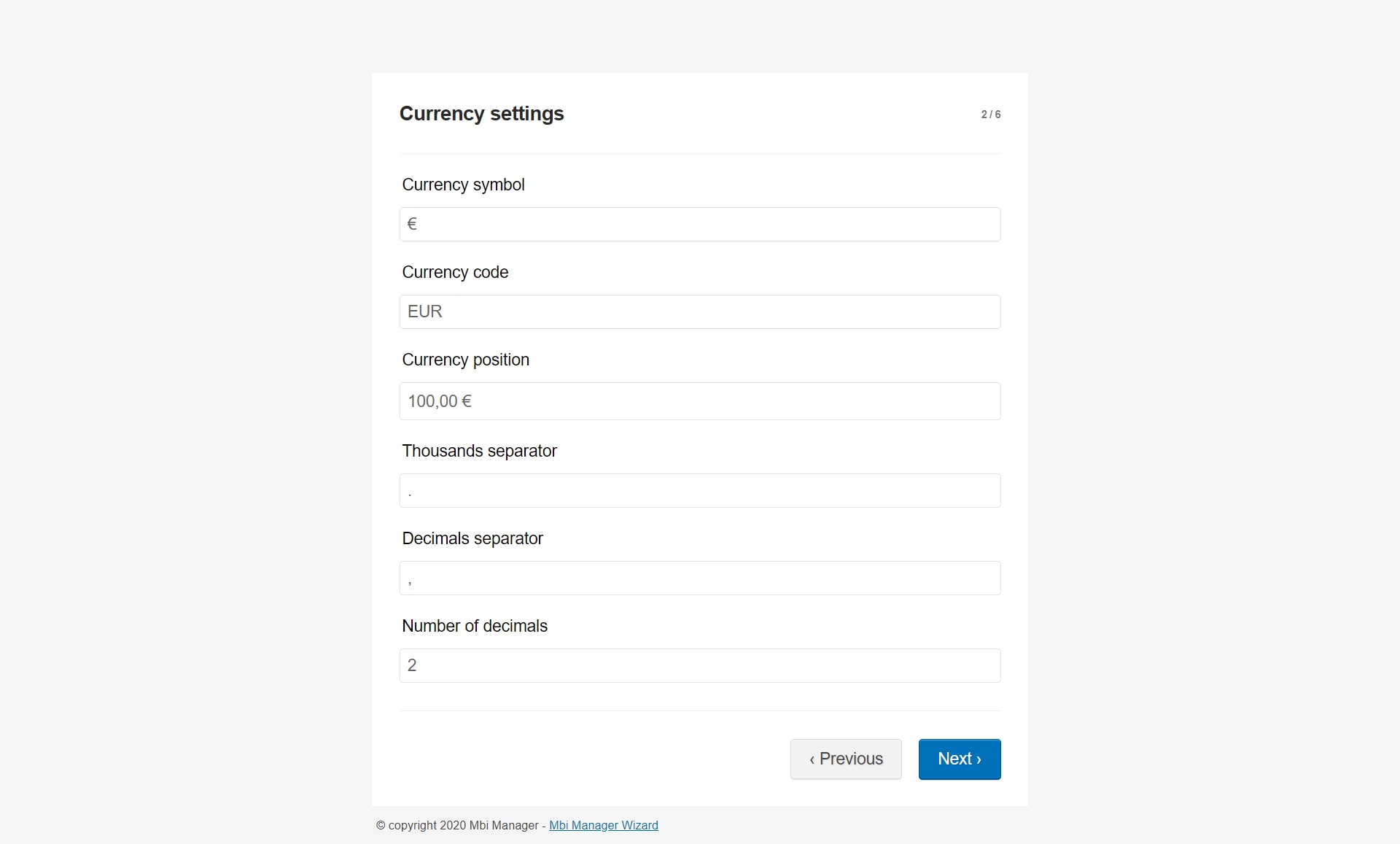Focus the Currency code field showing EUR
The height and width of the screenshot is (844, 1400).
pos(700,311)
